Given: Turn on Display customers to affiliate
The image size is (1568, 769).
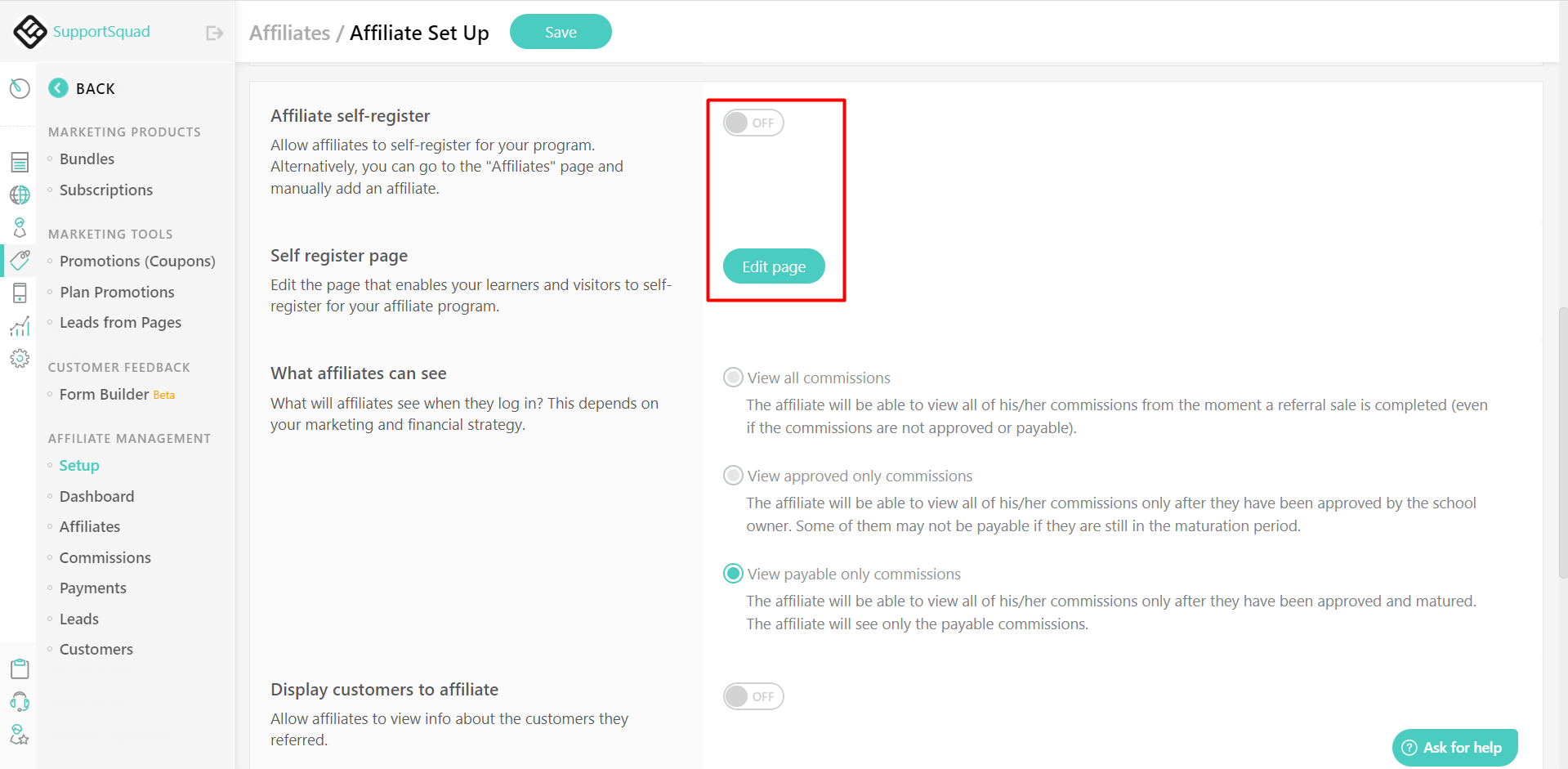Looking at the screenshot, I should coord(753,696).
